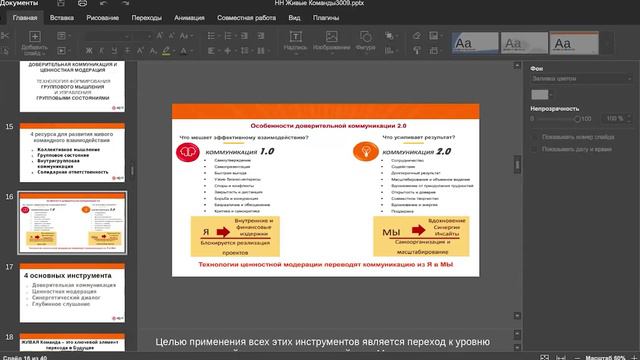This screenshot has height=360, width=640.
Task: Click the bulleted list icon
Action: point(211,36)
